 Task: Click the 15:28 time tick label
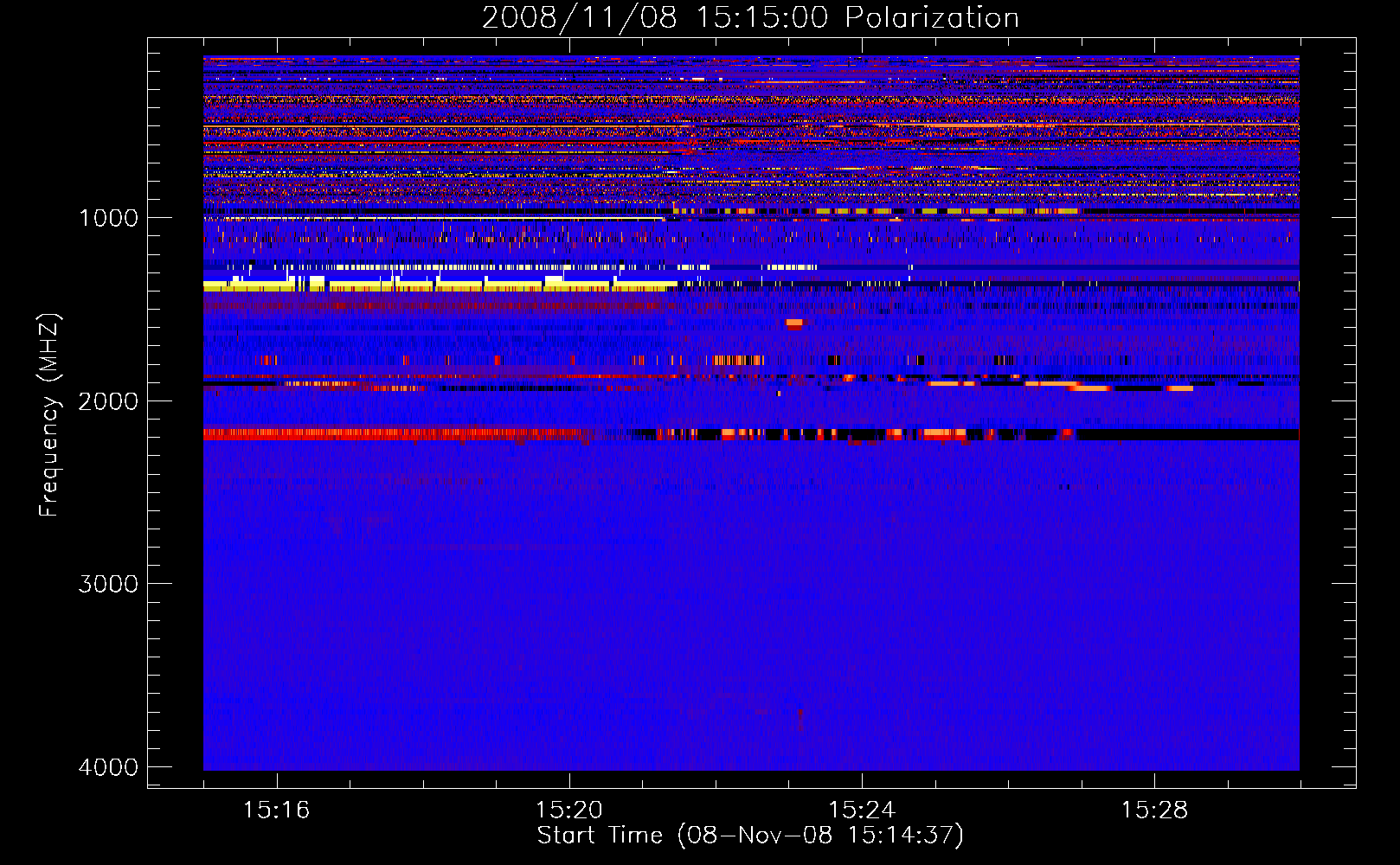[1154, 810]
